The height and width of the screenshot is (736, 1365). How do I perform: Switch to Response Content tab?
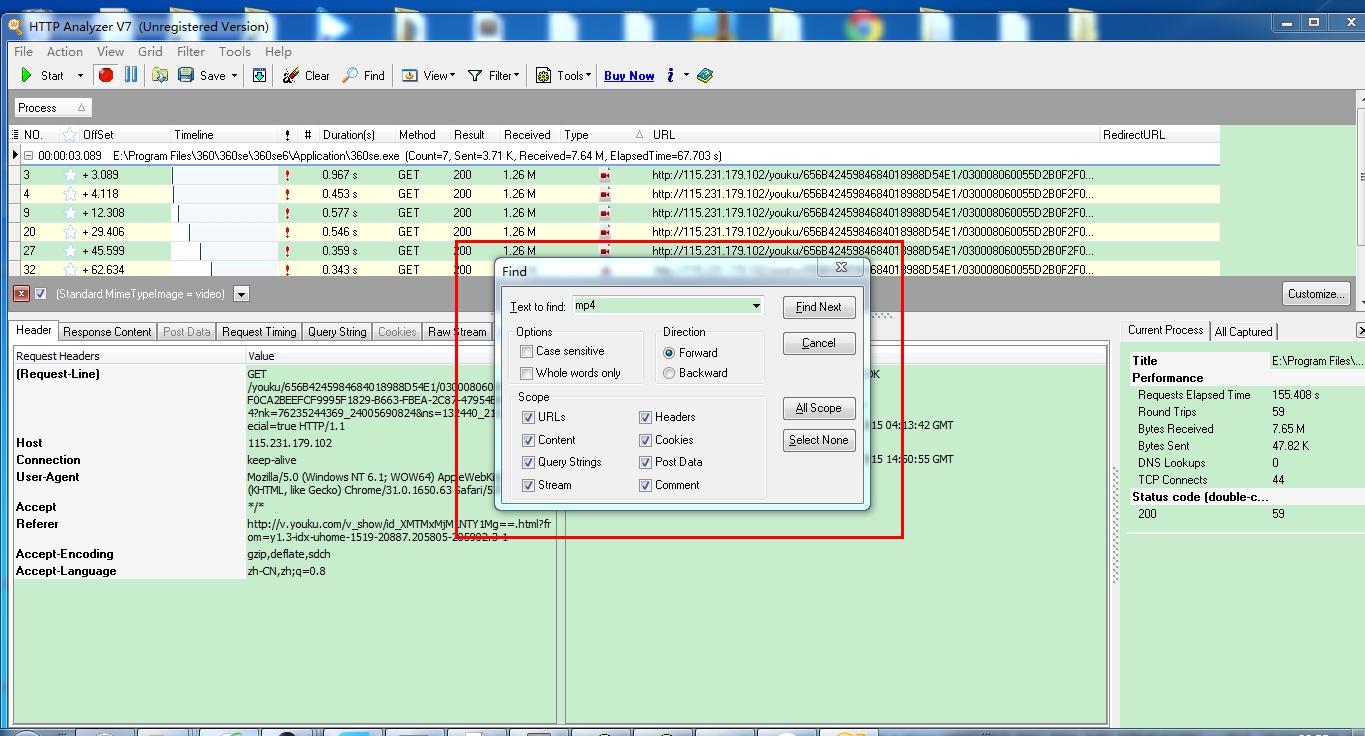pos(107,332)
